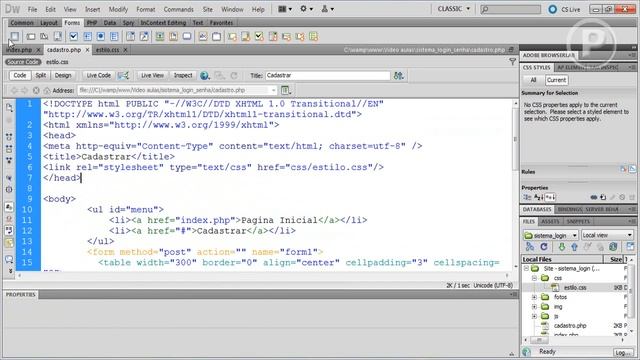
Task: Switch to Design view
Action: click(x=63, y=76)
